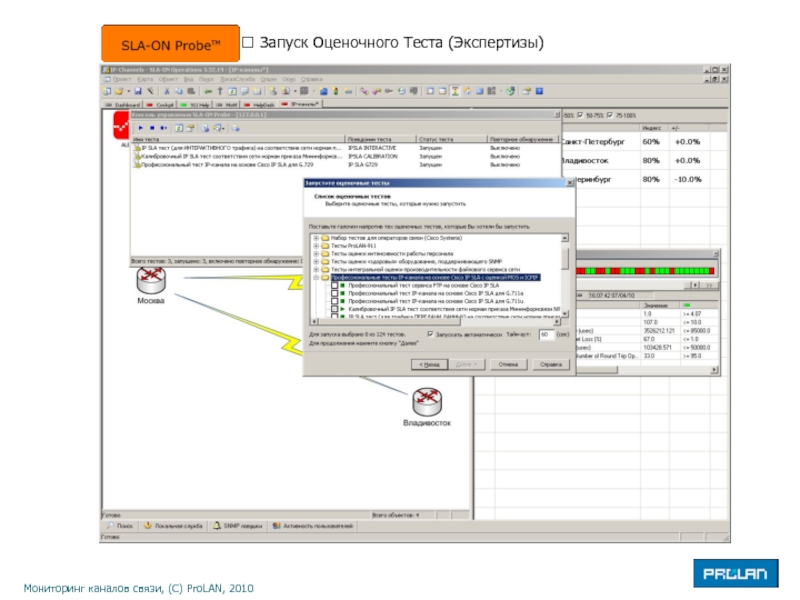Click the timeline play-forward button under status bar
Viewport: 800px width, 600px height.
(695, 285)
